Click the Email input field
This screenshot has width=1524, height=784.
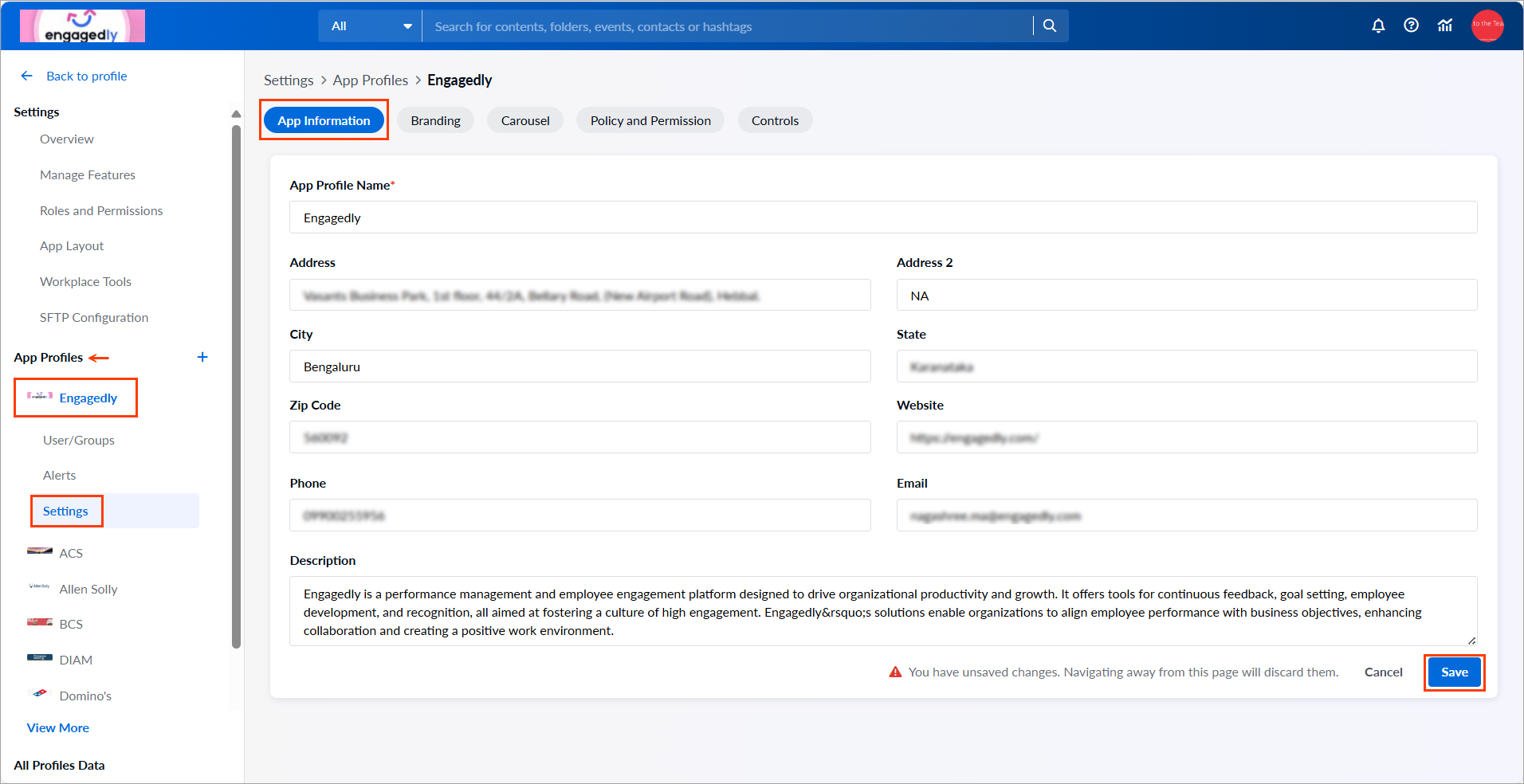(x=1187, y=515)
